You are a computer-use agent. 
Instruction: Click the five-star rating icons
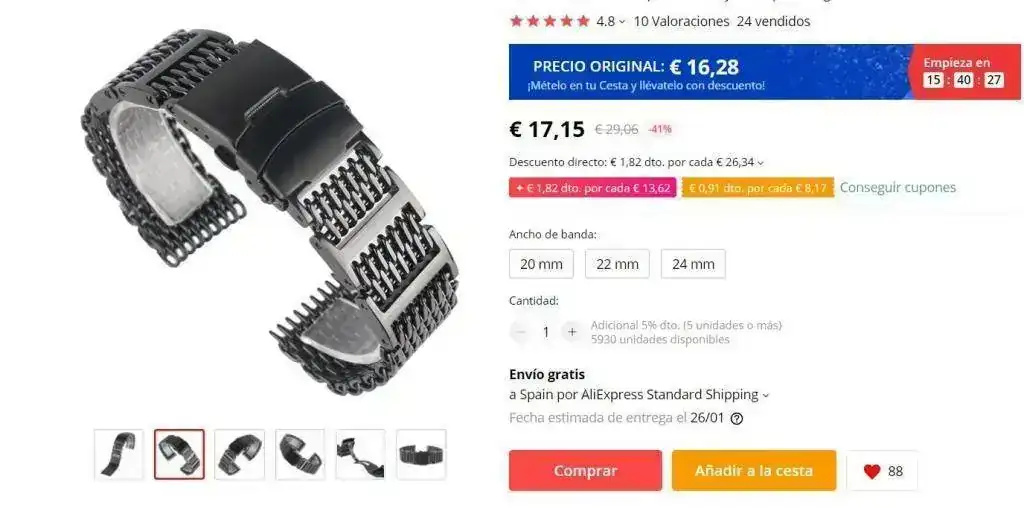[x=550, y=22]
